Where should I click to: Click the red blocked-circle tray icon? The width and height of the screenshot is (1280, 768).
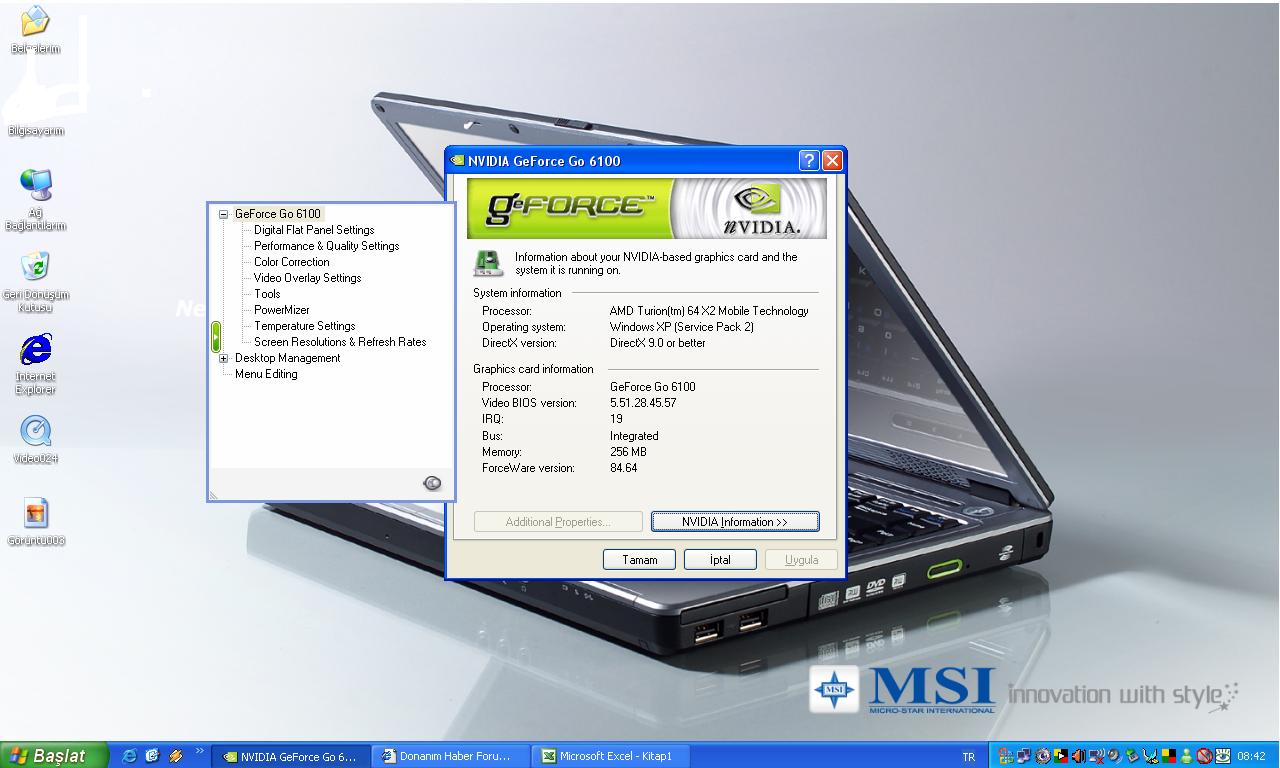point(1204,756)
